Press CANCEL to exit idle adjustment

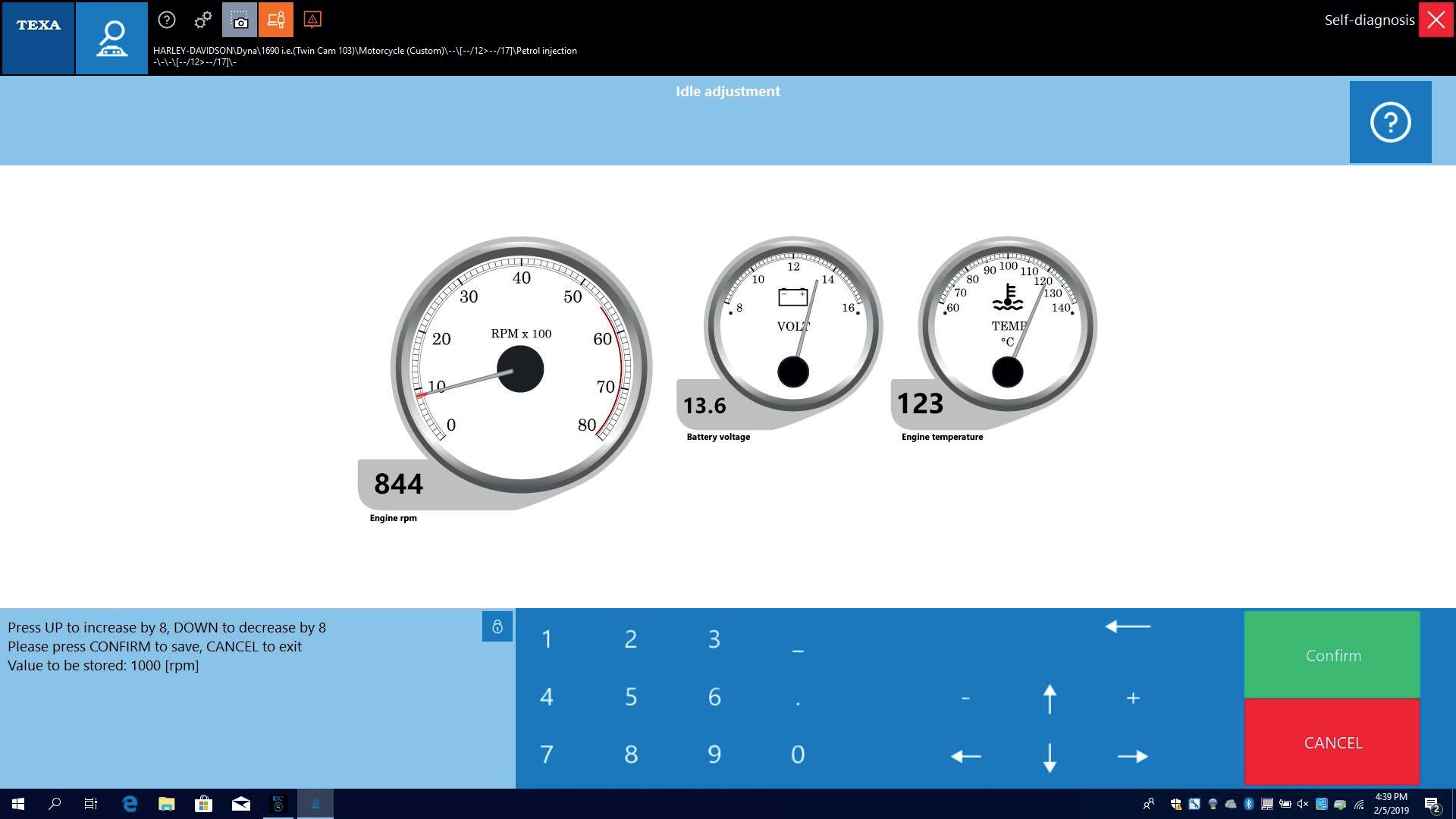click(1333, 742)
